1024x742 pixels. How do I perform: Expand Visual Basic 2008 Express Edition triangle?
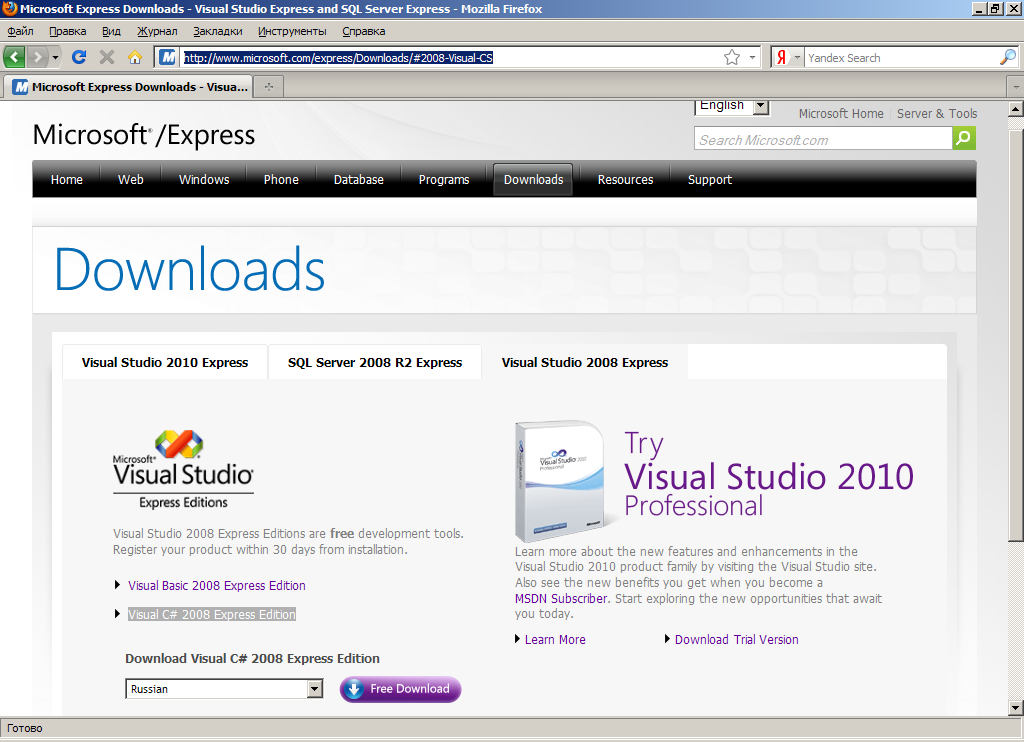coord(118,585)
